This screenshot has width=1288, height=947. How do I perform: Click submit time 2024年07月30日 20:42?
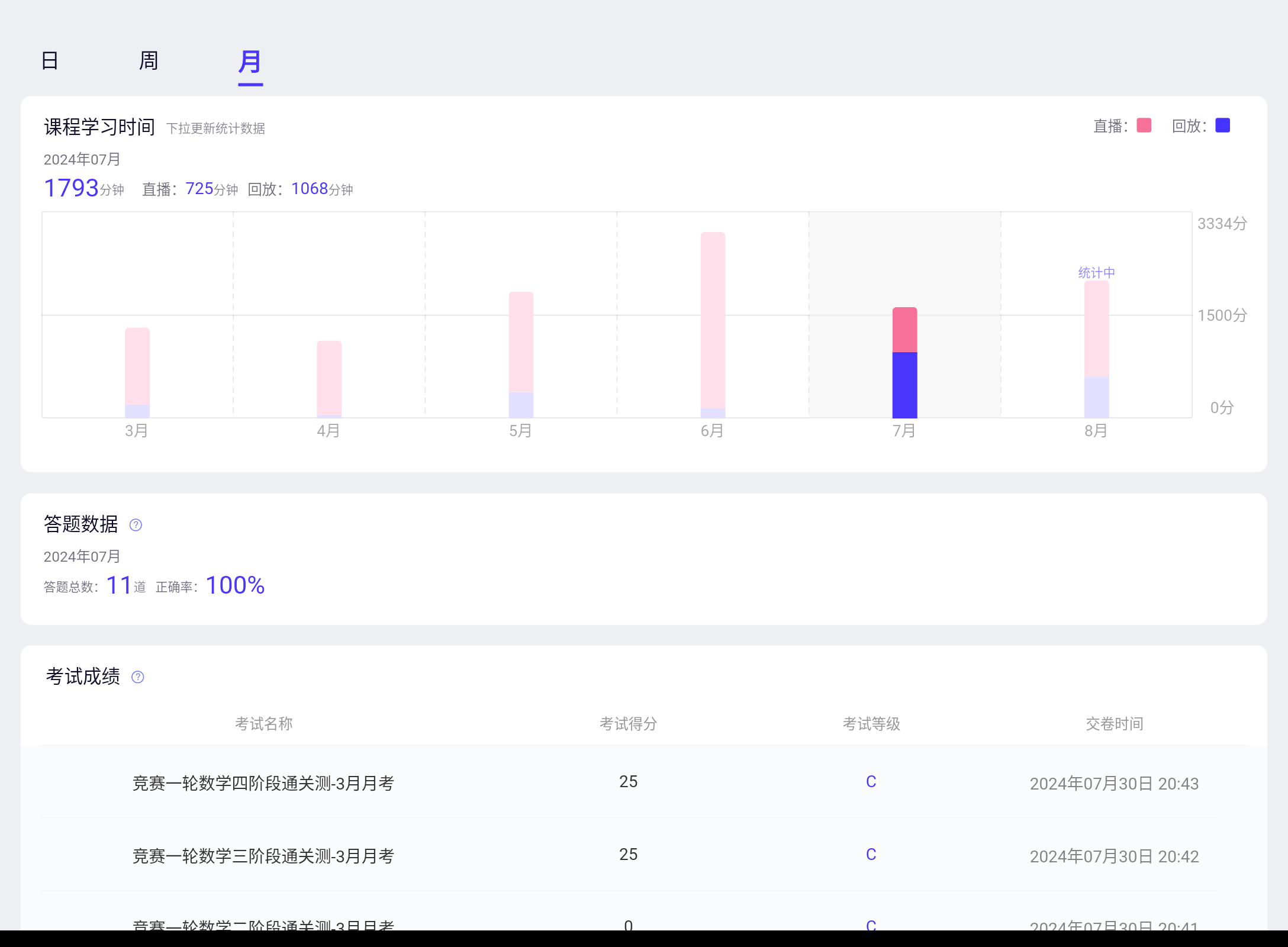1114,856
